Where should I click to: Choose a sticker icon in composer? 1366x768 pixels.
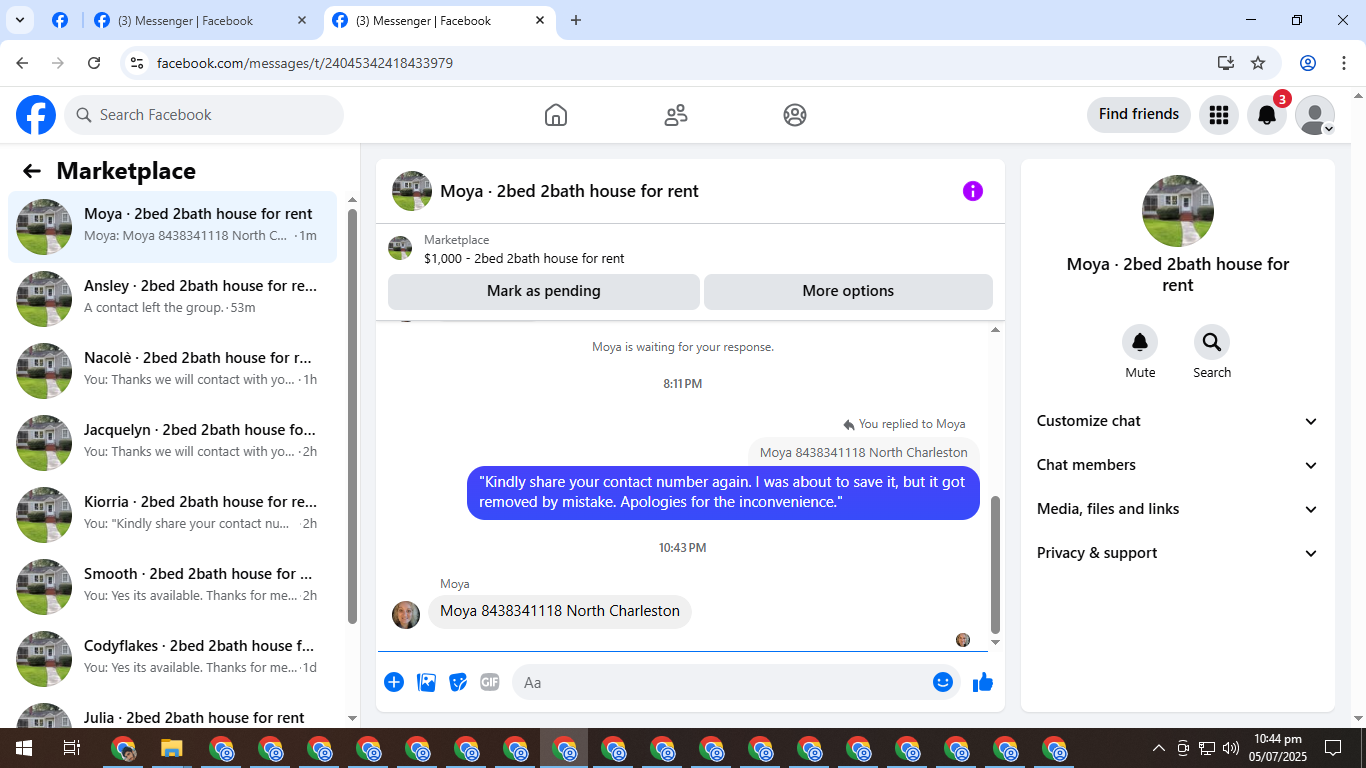458,682
